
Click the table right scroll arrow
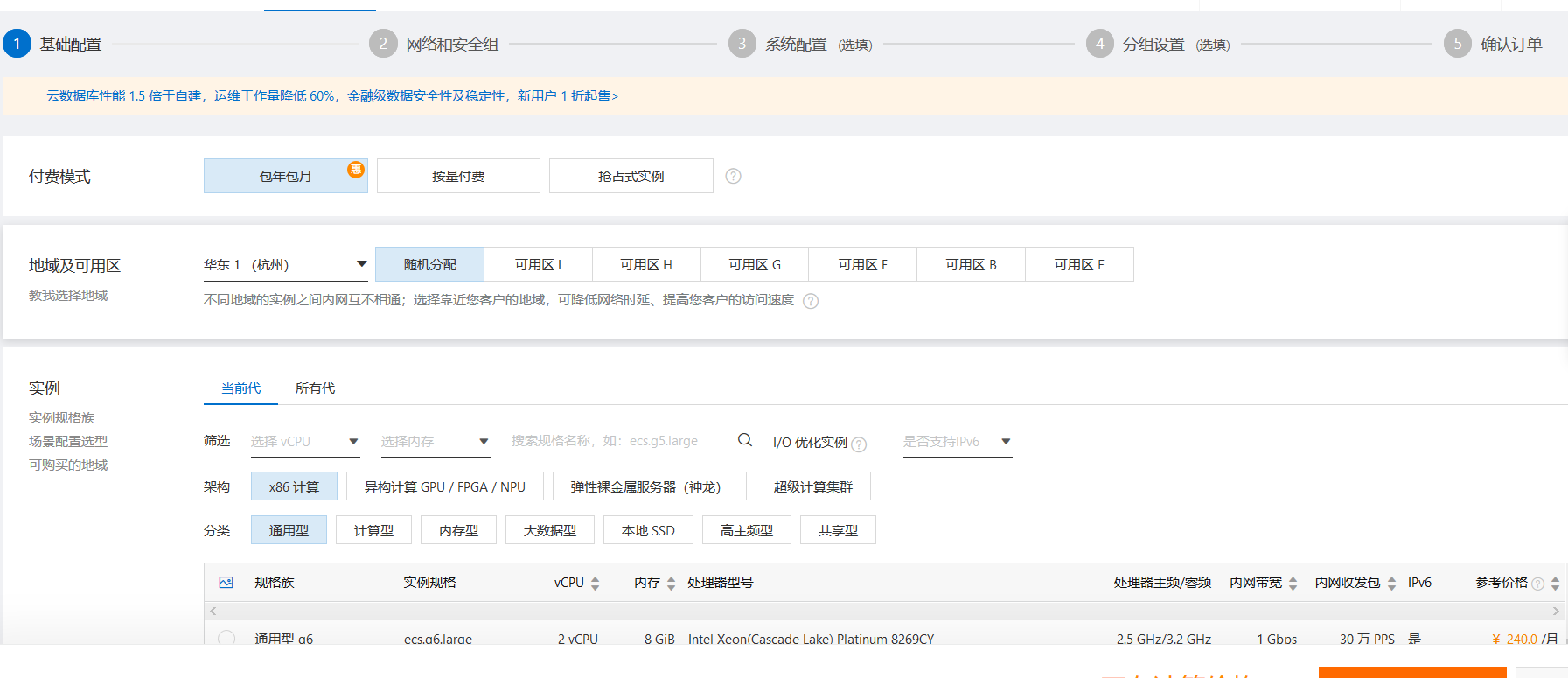click(x=1556, y=611)
